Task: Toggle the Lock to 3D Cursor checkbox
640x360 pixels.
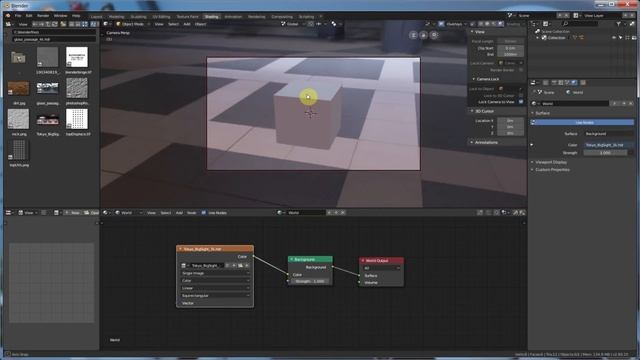Action: [521, 96]
